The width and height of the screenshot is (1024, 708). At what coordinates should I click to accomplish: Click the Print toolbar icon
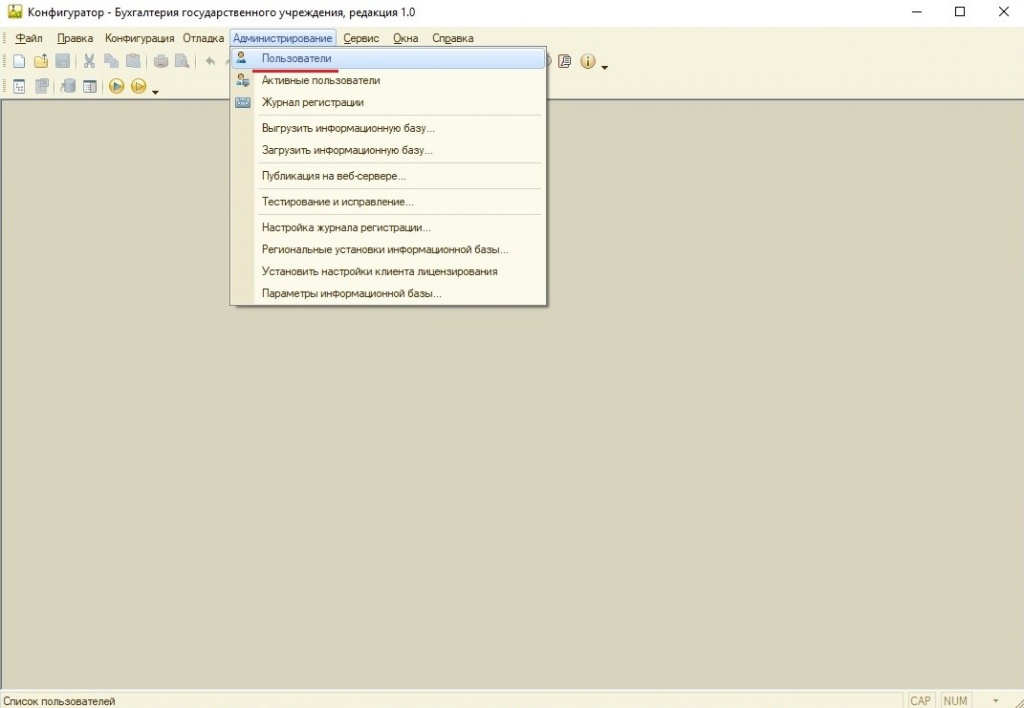161,61
